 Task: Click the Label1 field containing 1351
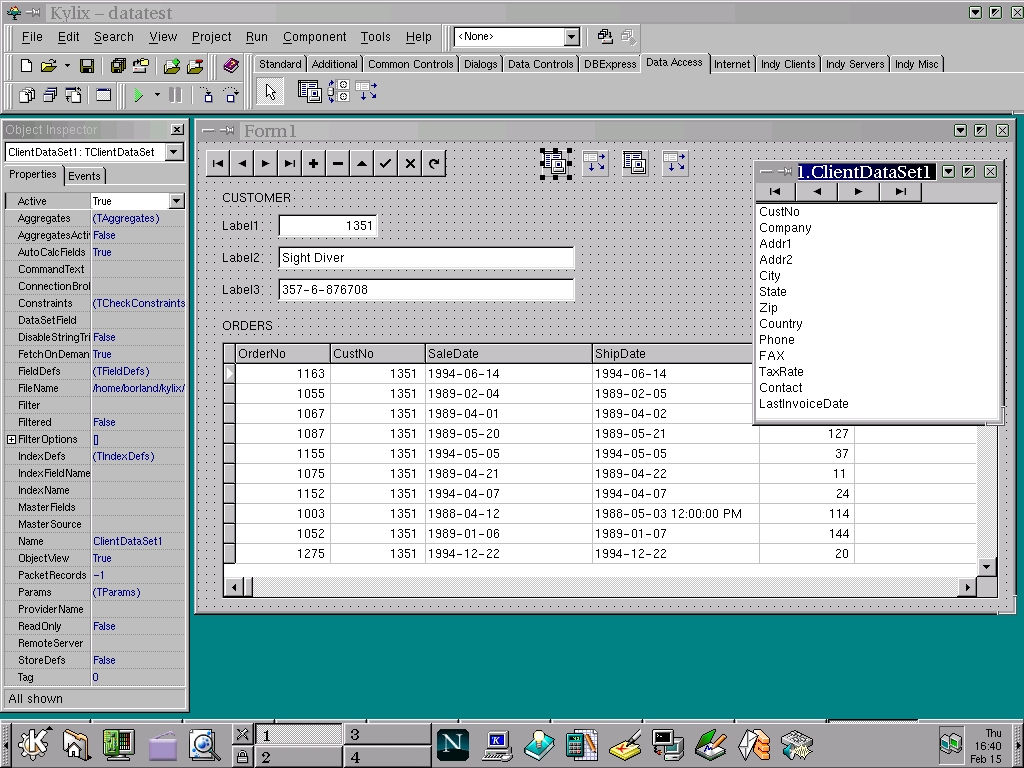click(328, 226)
